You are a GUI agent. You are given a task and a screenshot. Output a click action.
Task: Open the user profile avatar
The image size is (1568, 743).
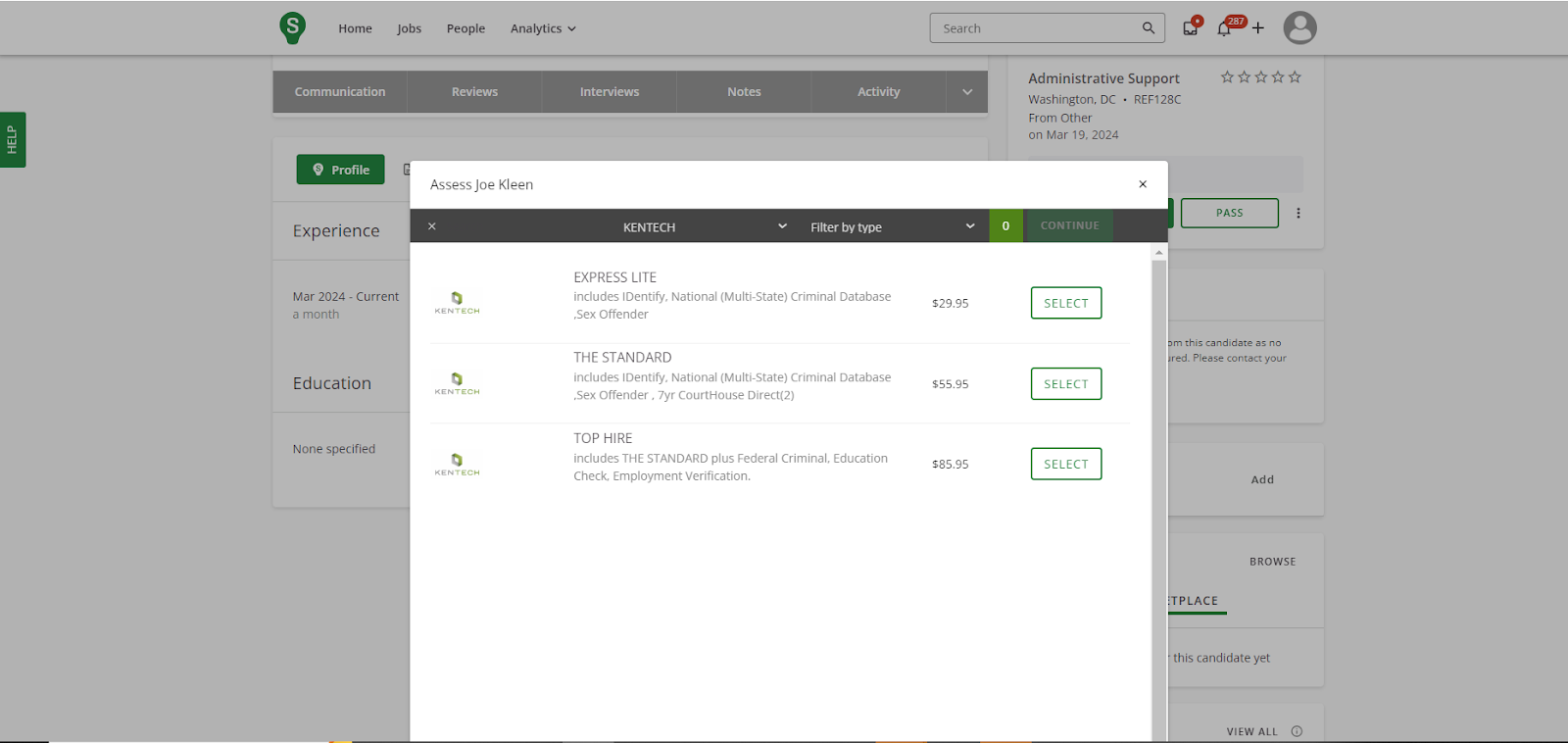(1299, 28)
